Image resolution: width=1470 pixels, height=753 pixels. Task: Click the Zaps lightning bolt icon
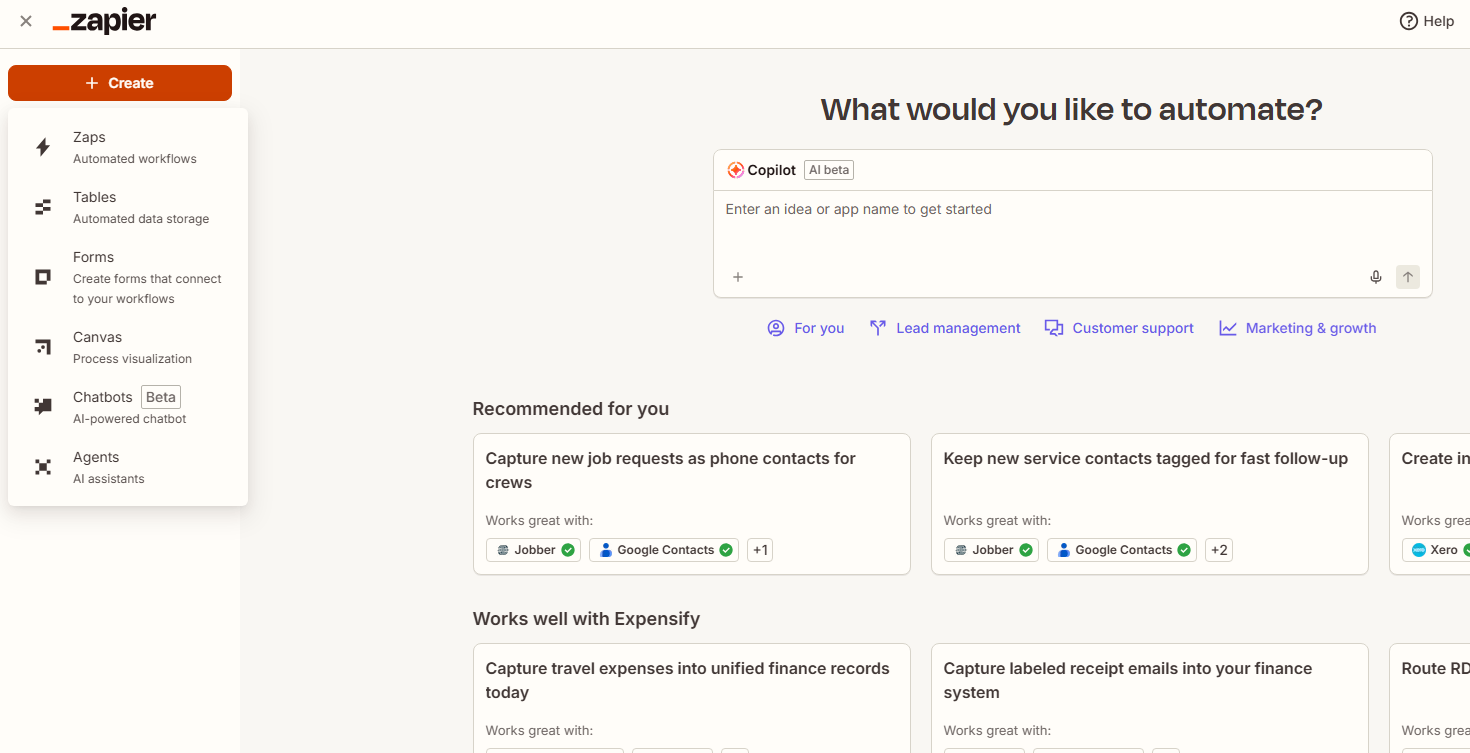43,148
